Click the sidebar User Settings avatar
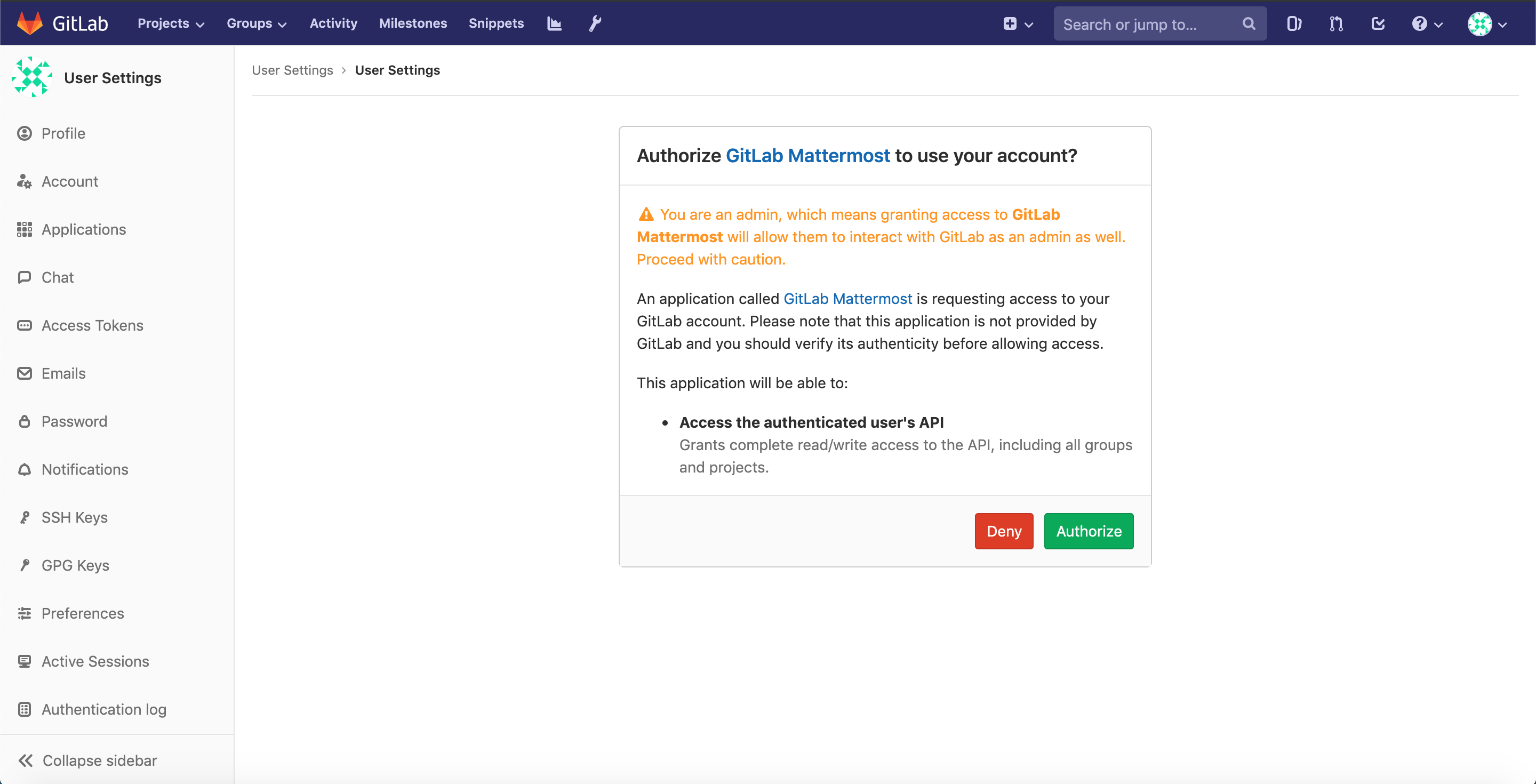1536x784 pixels. click(x=32, y=77)
